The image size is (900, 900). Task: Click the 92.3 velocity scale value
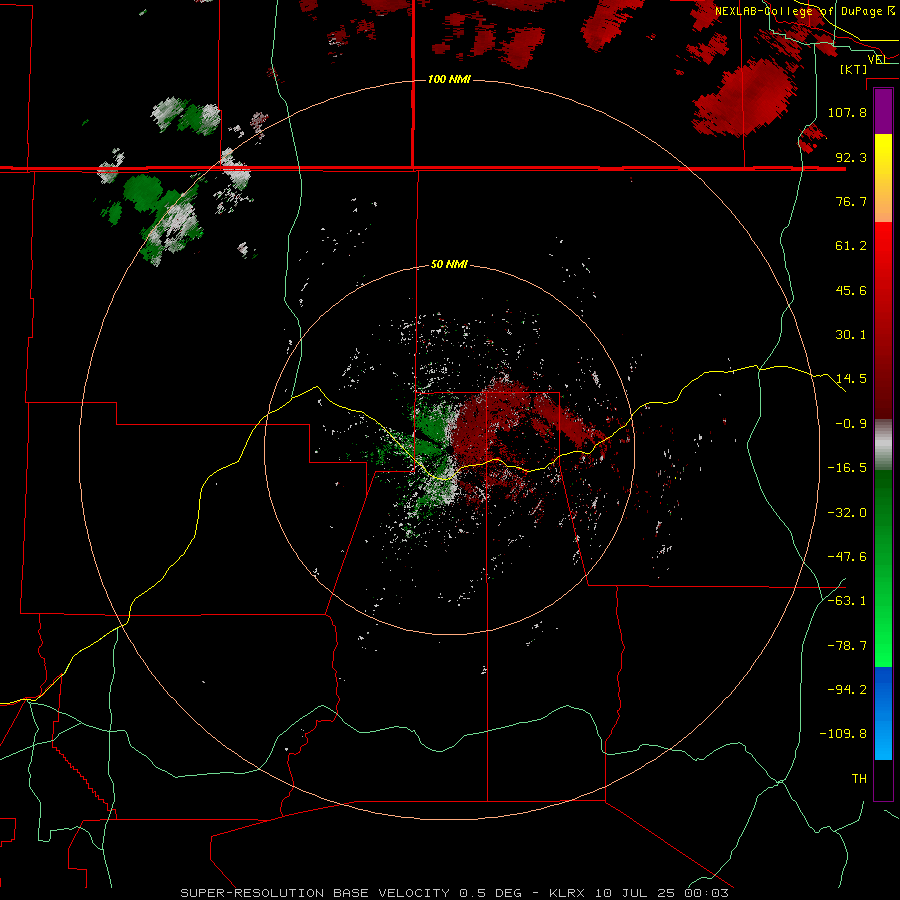tap(851, 157)
